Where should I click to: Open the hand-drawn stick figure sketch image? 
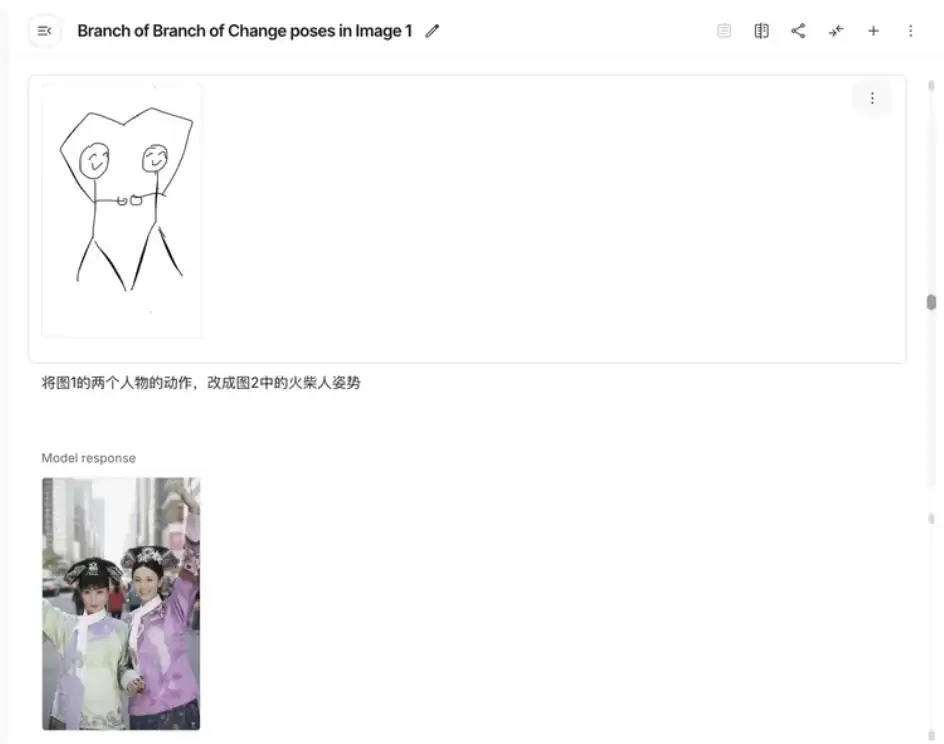(122, 211)
